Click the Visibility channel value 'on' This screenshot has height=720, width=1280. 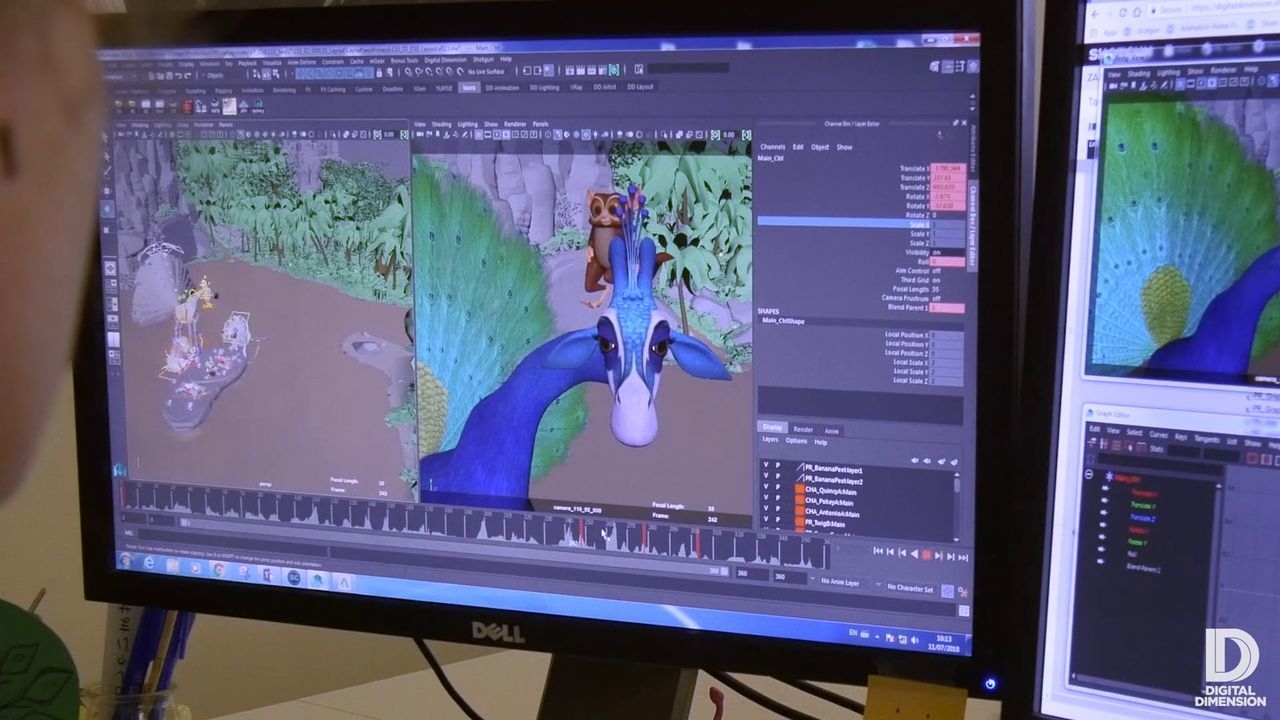tap(937, 252)
